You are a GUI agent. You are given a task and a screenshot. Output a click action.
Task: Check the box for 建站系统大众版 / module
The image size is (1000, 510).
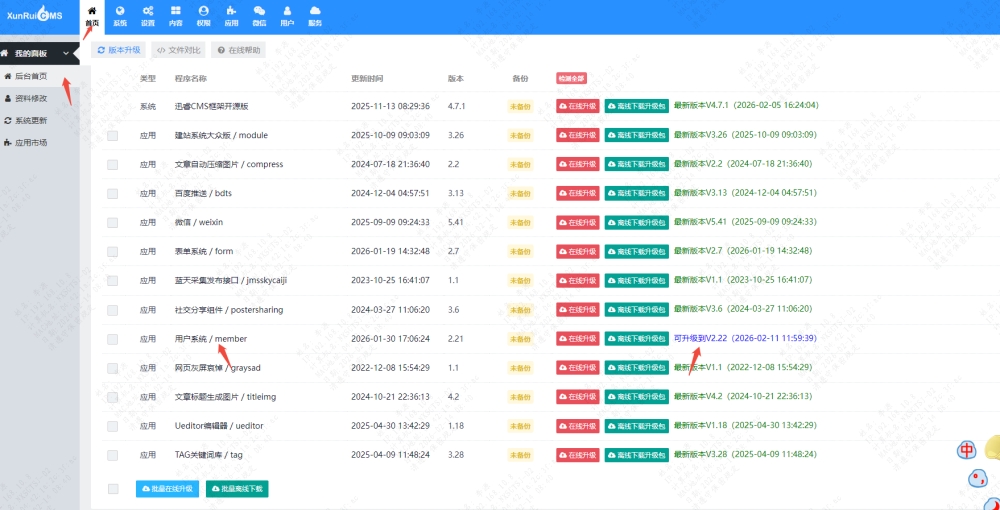pos(113,135)
